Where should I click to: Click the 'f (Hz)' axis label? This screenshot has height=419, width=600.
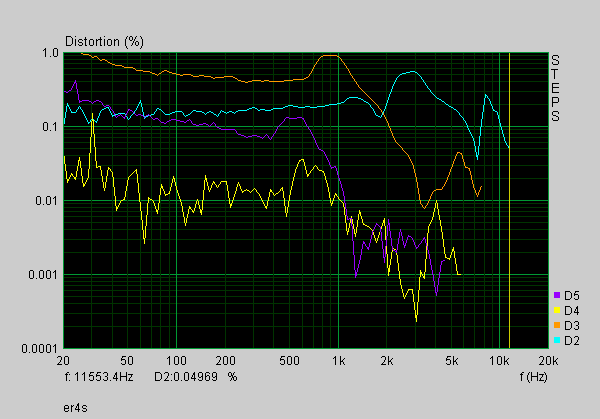click(533, 377)
